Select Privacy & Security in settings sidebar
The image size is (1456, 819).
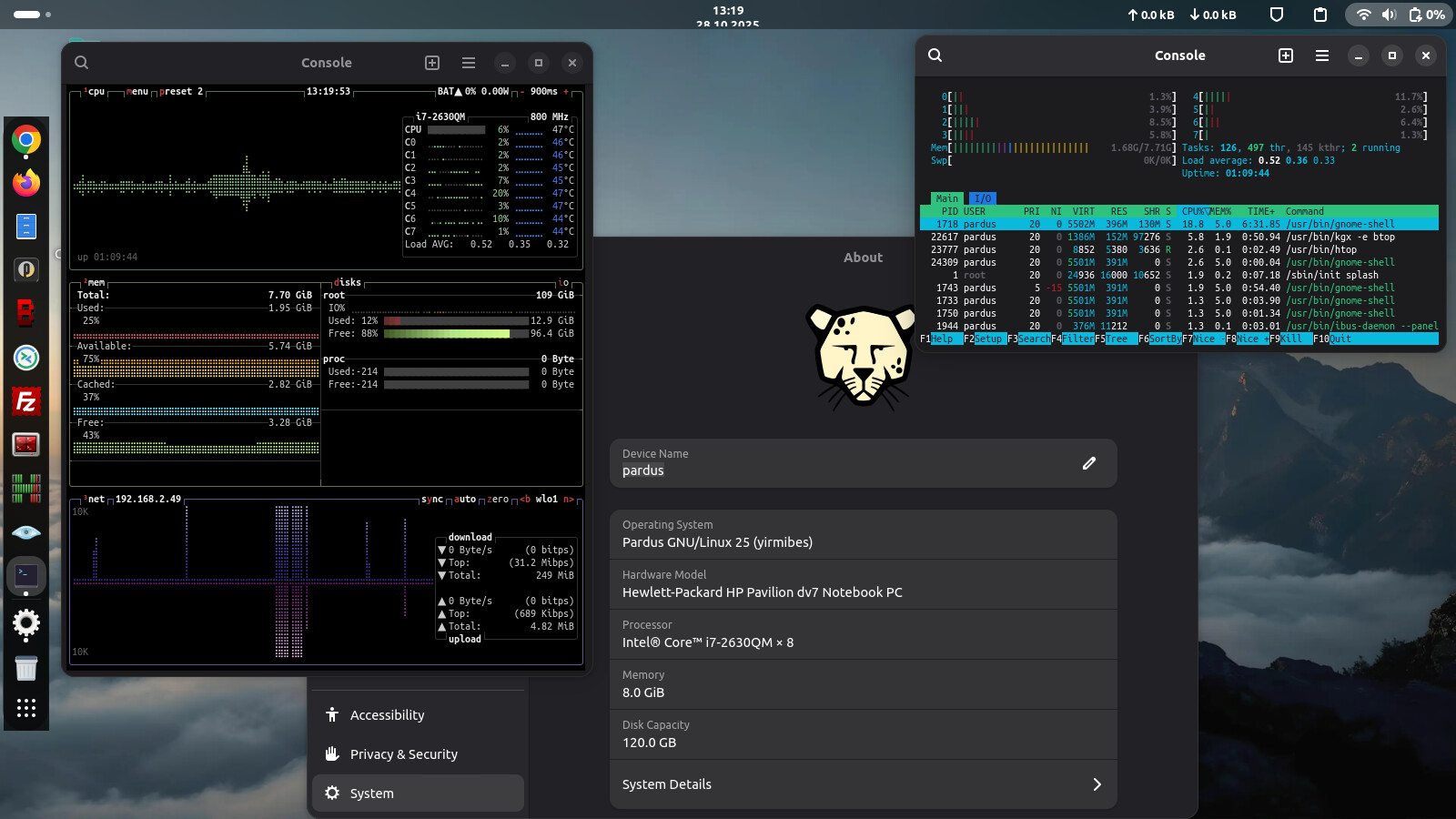pyautogui.click(x=404, y=754)
